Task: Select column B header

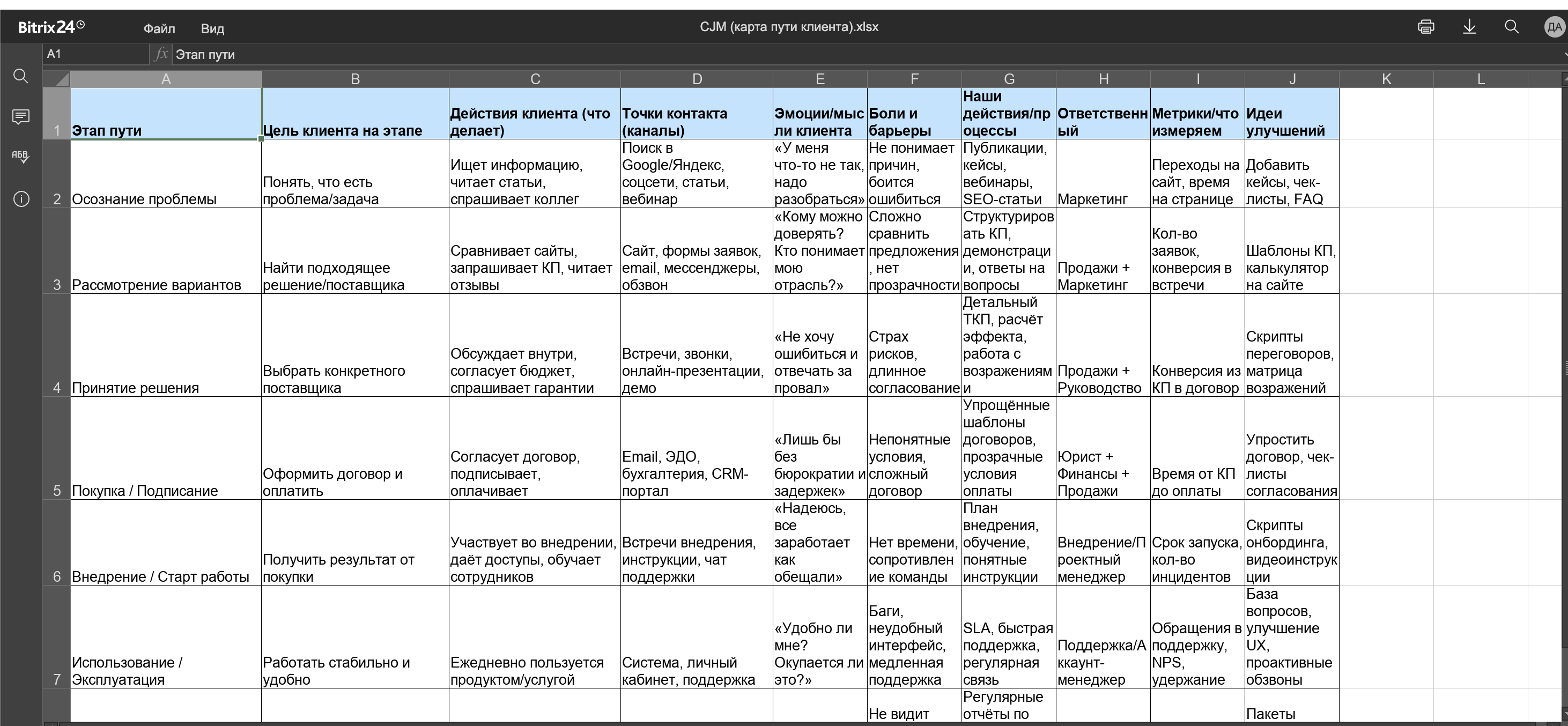Action: click(356, 79)
